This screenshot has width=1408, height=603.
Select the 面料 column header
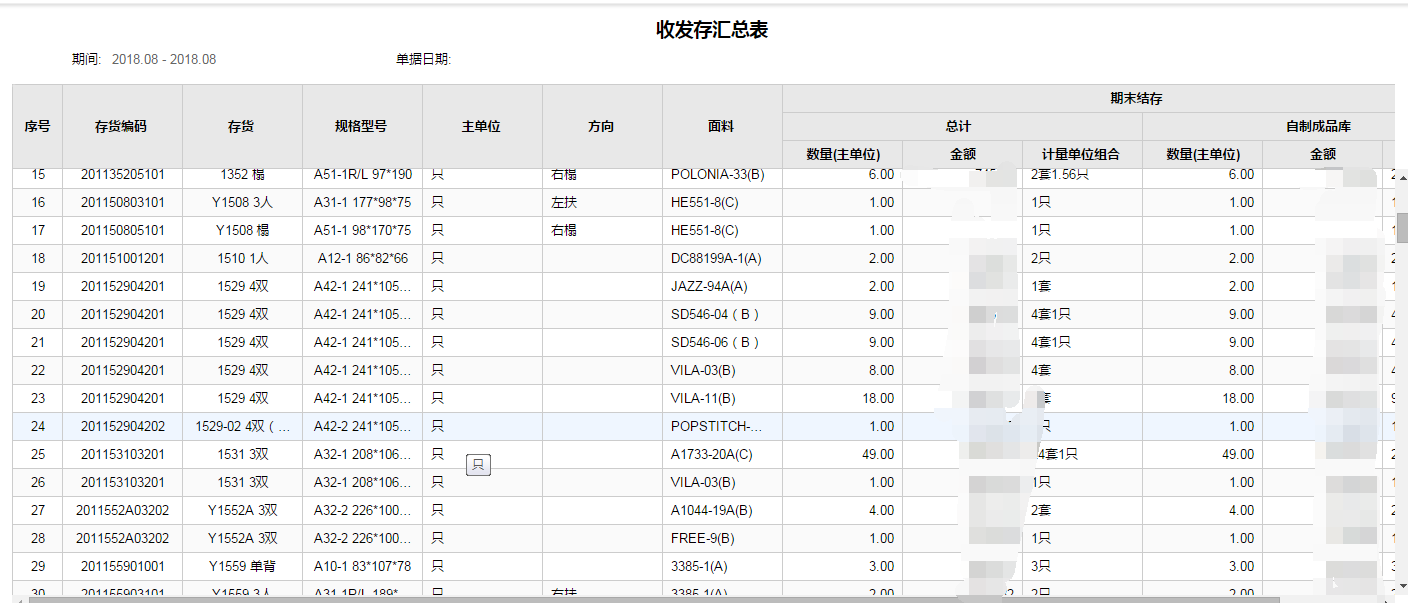[721, 126]
